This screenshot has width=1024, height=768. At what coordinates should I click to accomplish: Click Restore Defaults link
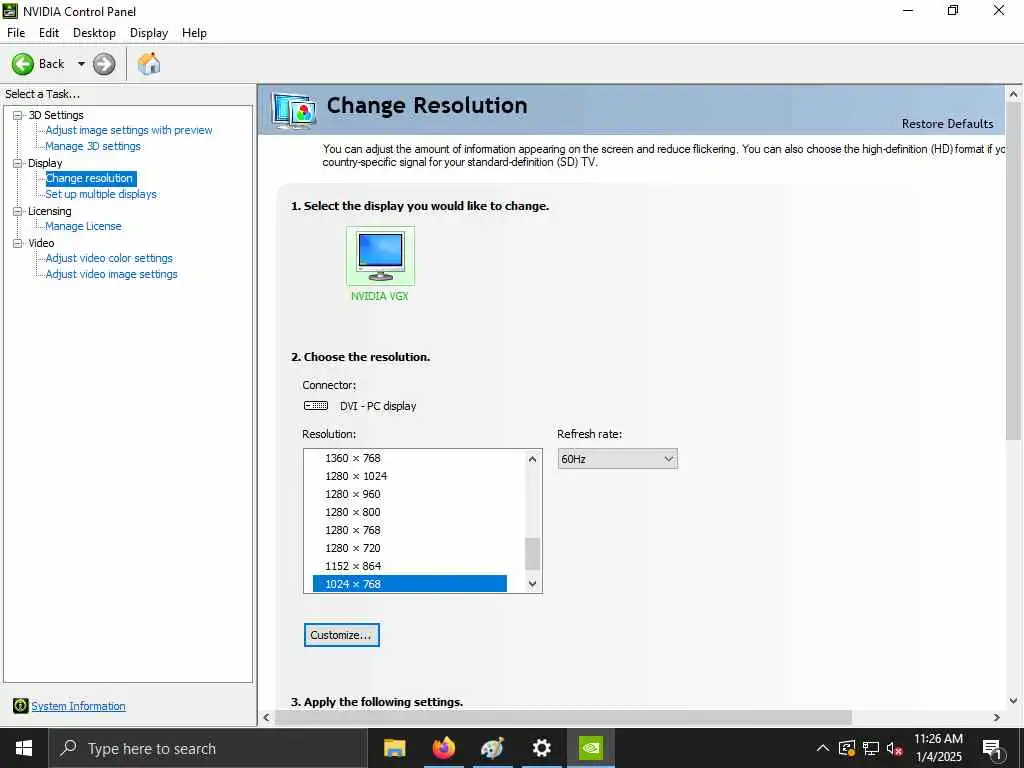948,123
